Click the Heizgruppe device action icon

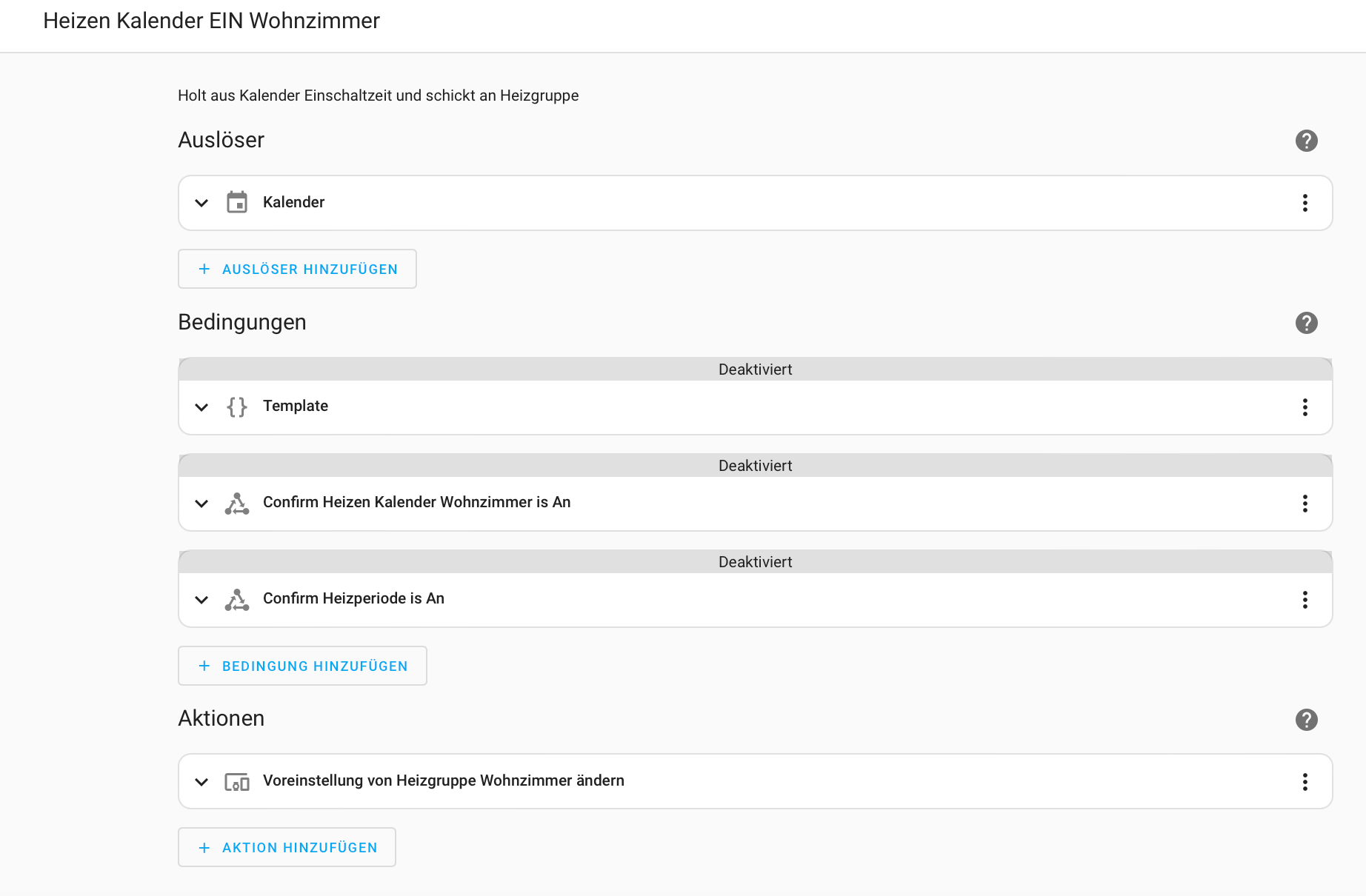[x=237, y=782]
